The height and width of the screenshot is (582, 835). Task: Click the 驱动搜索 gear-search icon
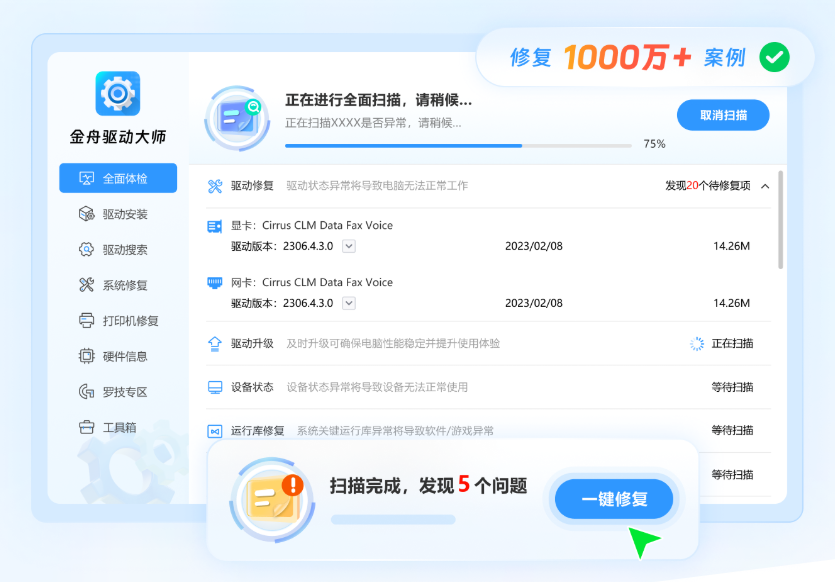coord(86,249)
